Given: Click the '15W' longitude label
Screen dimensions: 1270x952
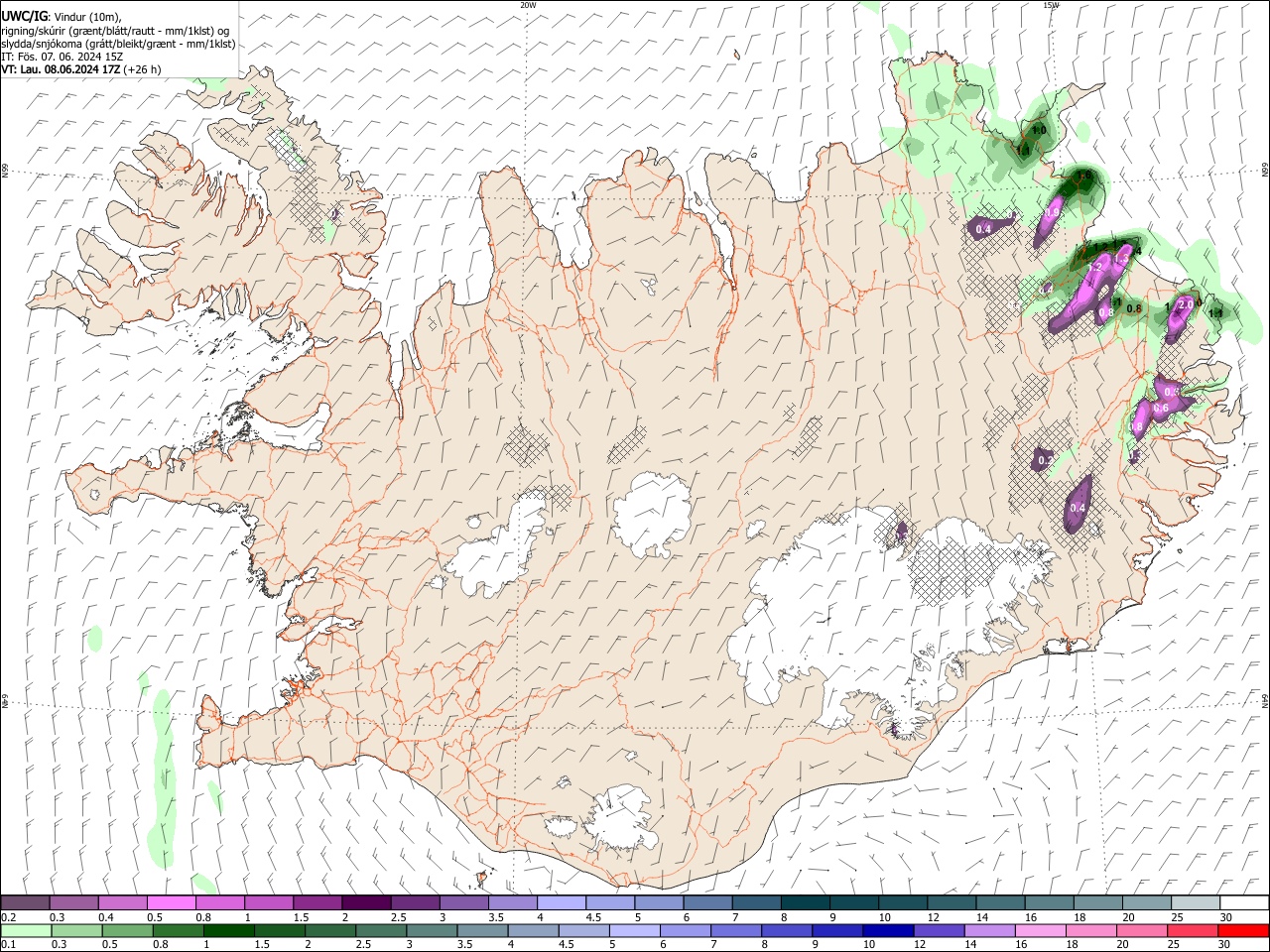Looking at the screenshot, I should (1051, 5).
